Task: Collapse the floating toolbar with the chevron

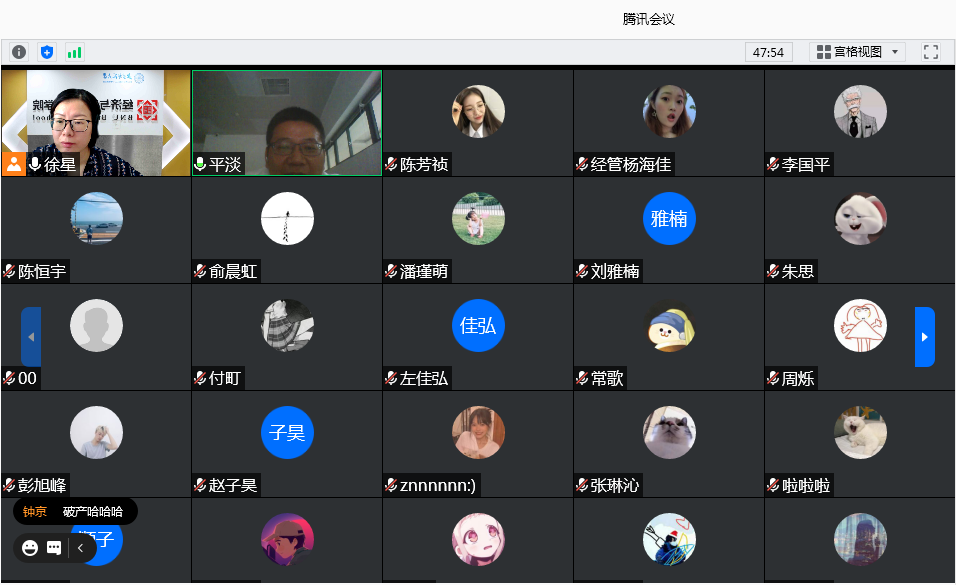Action: [79, 548]
